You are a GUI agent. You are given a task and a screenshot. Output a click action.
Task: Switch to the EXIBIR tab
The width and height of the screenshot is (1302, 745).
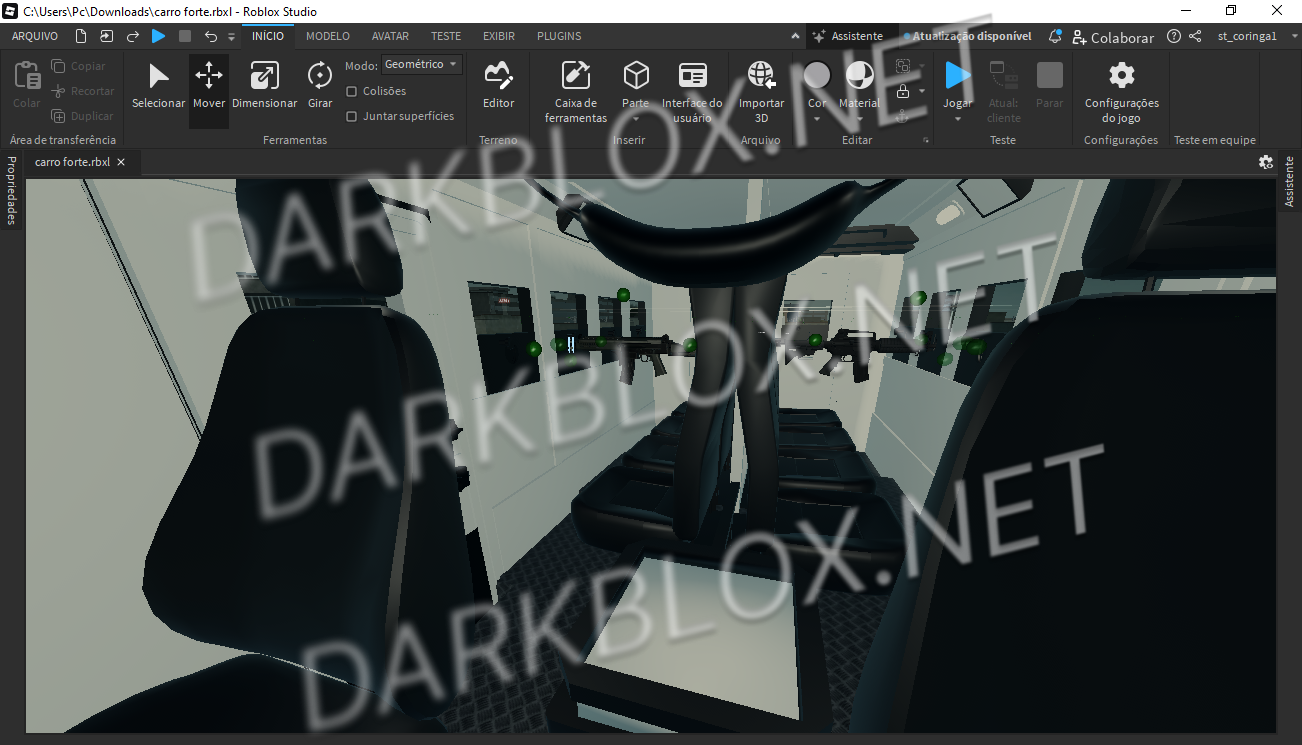tap(499, 36)
